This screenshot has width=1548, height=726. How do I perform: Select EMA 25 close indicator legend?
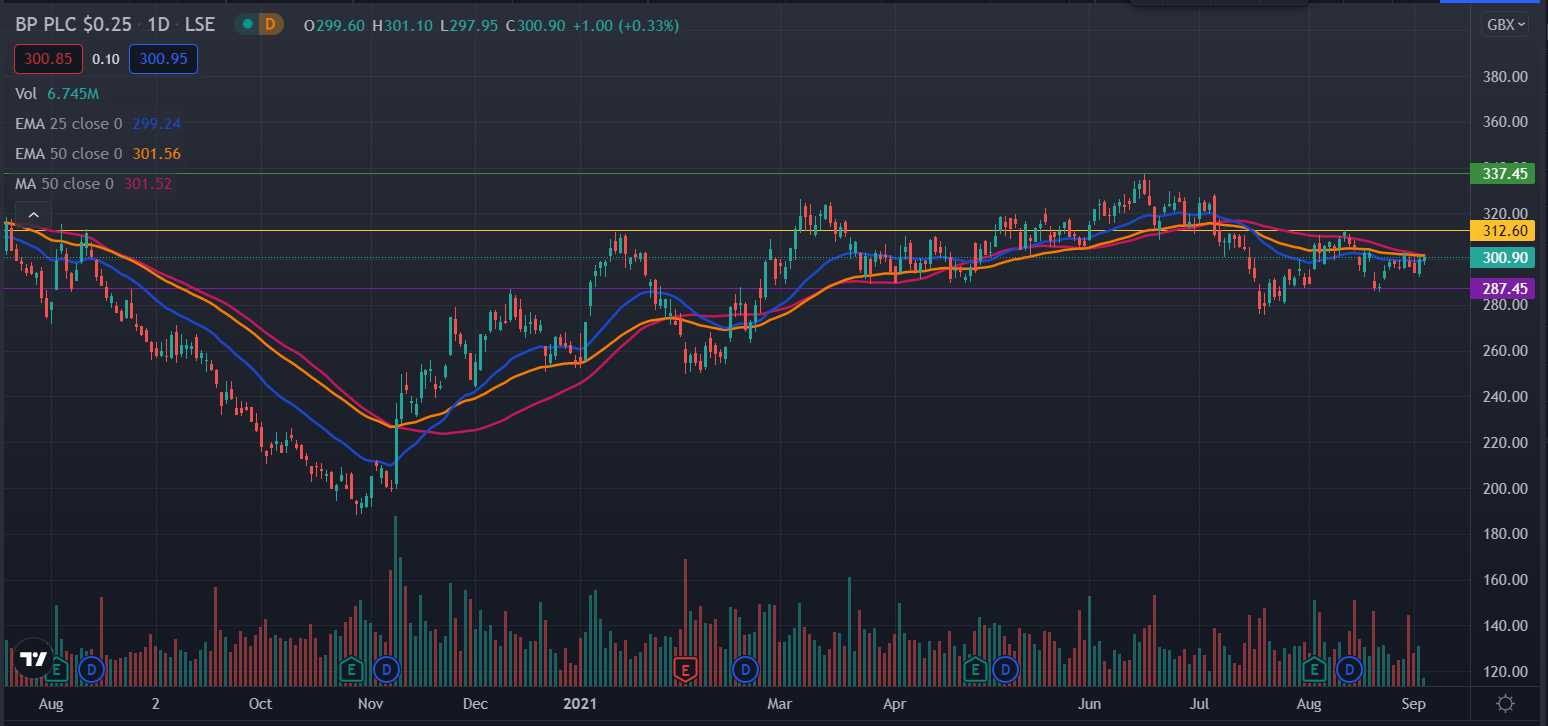tap(68, 124)
